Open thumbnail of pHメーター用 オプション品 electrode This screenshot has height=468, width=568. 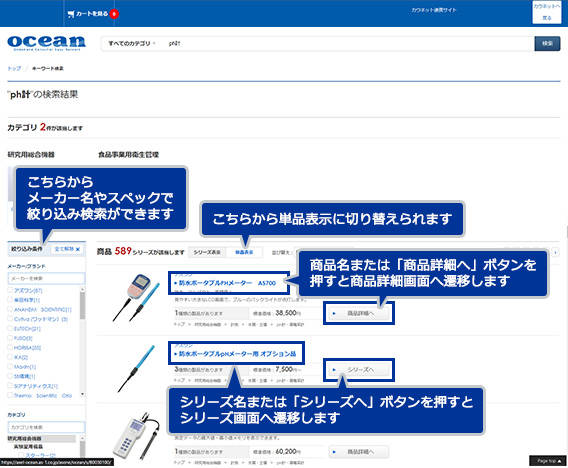pos(136,369)
